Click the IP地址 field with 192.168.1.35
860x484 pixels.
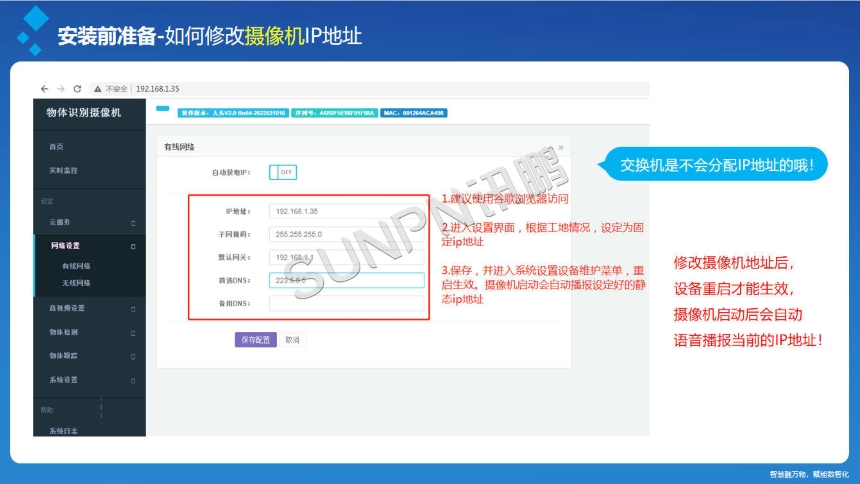point(347,211)
